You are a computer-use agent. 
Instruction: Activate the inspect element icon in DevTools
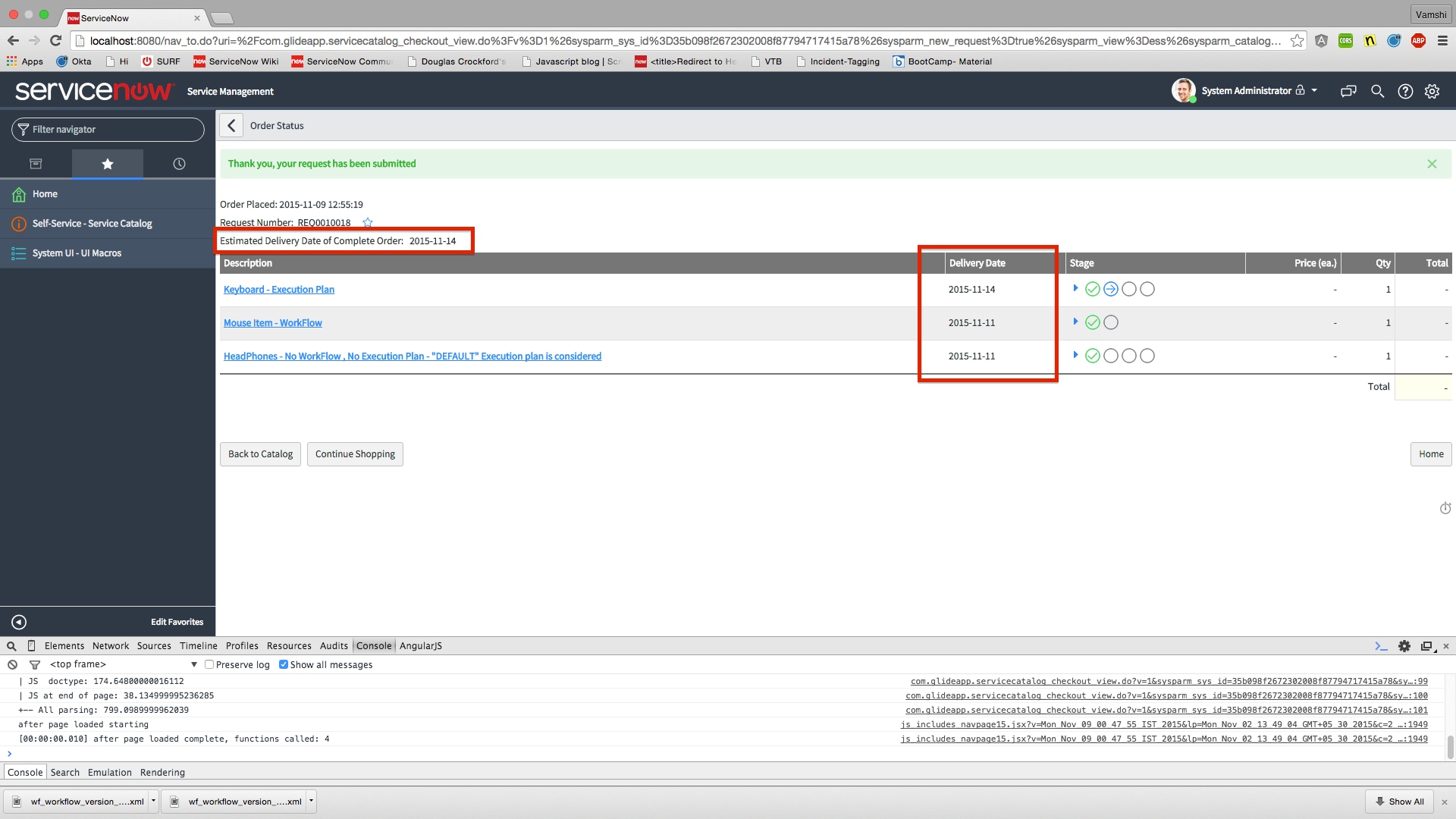pyautogui.click(x=11, y=646)
